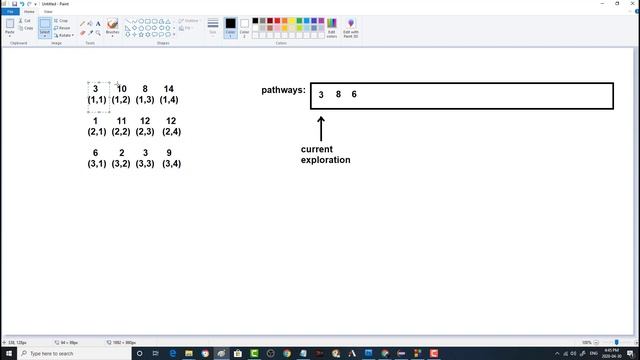
Task: Pick the Five-point star shape
Action: [141, 35]
